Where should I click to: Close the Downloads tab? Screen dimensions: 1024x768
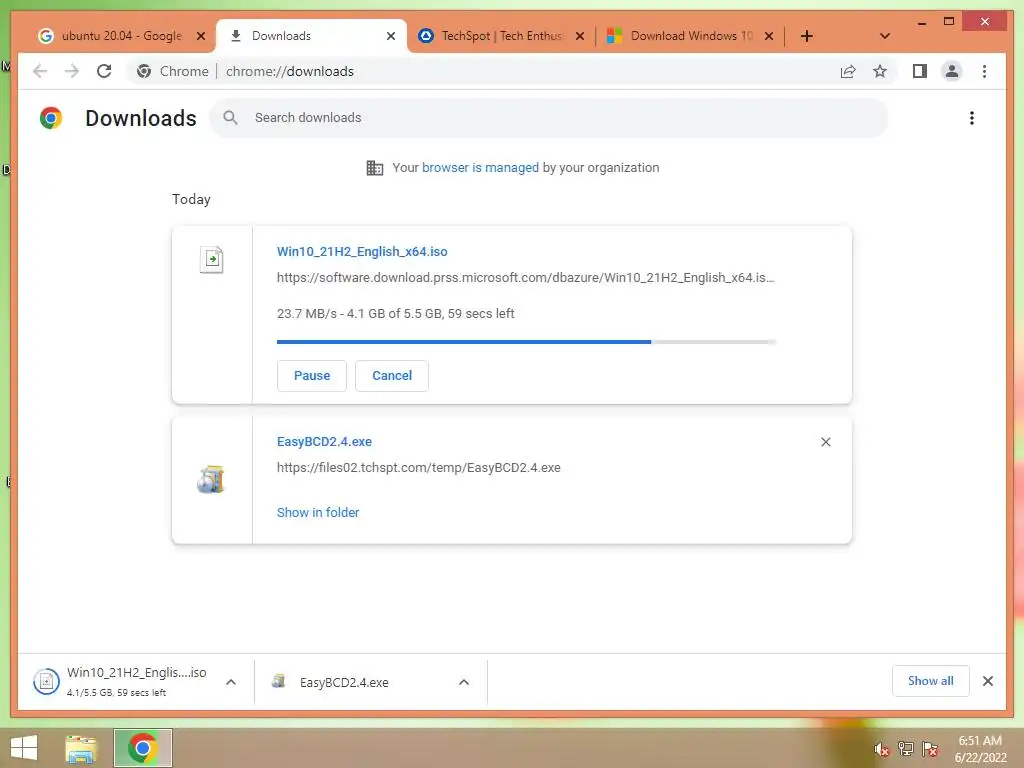point(391,36)
